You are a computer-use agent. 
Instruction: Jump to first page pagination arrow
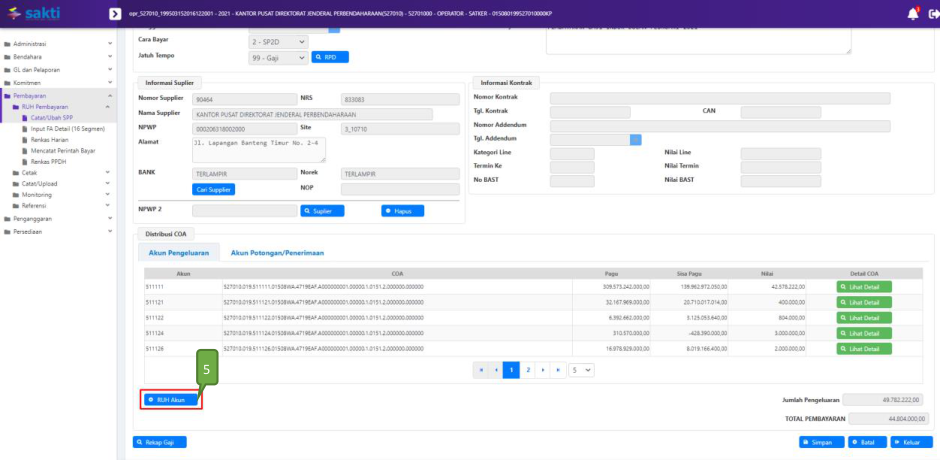(x=481, y=369)
